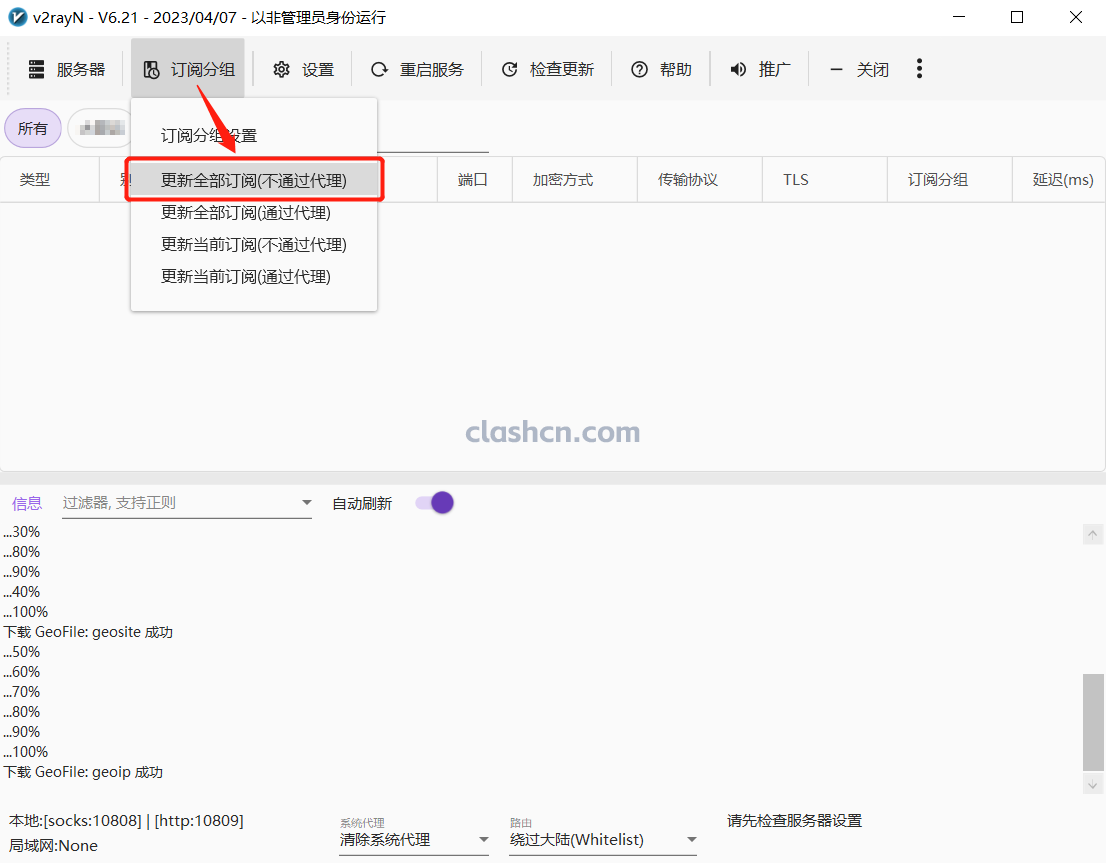Click the 推广 toolbar button

click(760, 69)
